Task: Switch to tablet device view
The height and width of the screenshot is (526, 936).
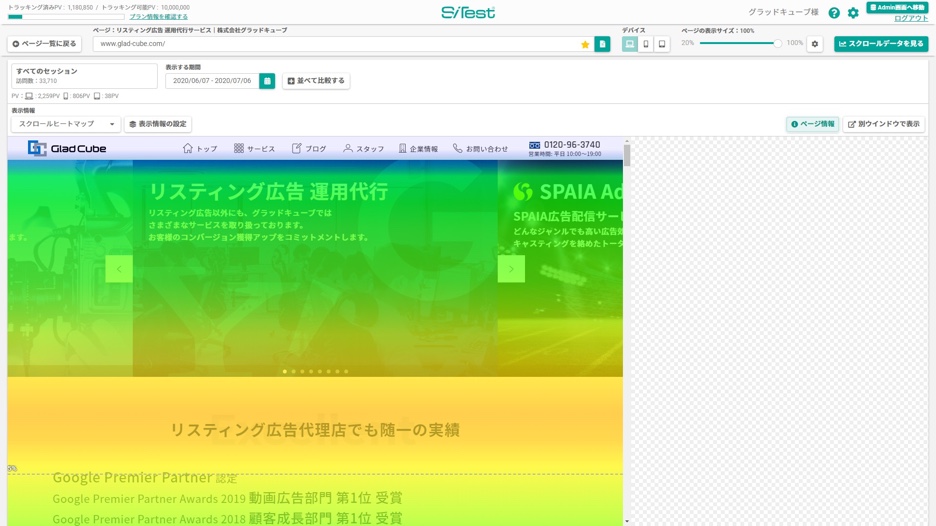Action: (662, 44)
